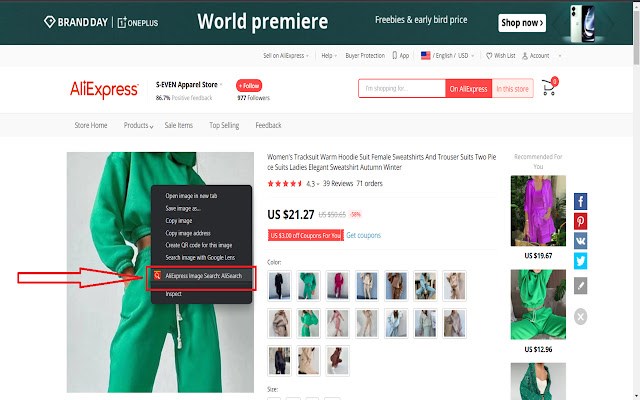
Task: Click Get coupons link
Action: [363, 236]
